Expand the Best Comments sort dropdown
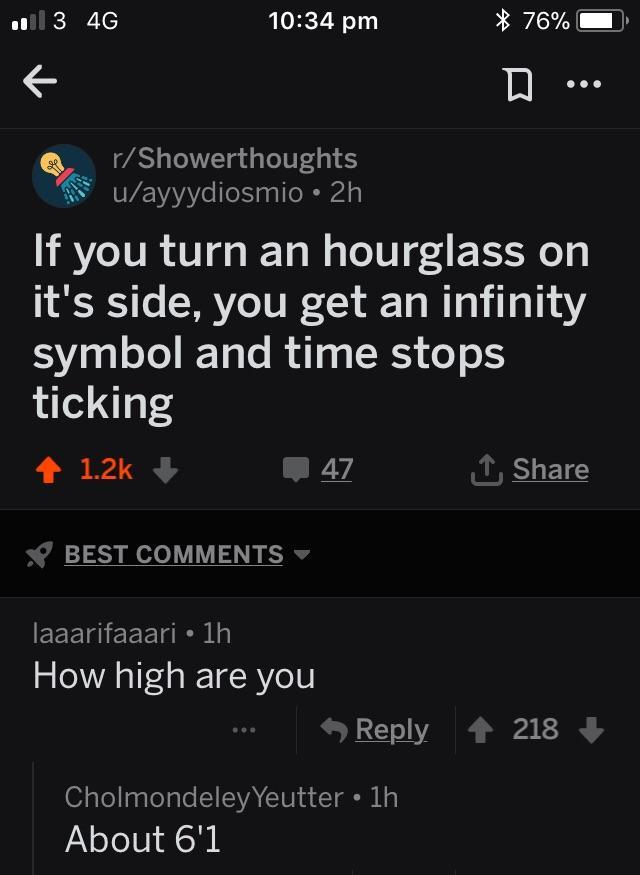This screenshot has height=875, width=640. (302, 554)
